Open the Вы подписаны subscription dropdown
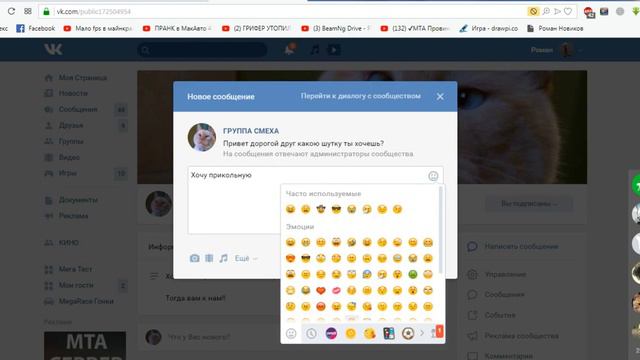The image size is (640, 360). coord(529,203)
